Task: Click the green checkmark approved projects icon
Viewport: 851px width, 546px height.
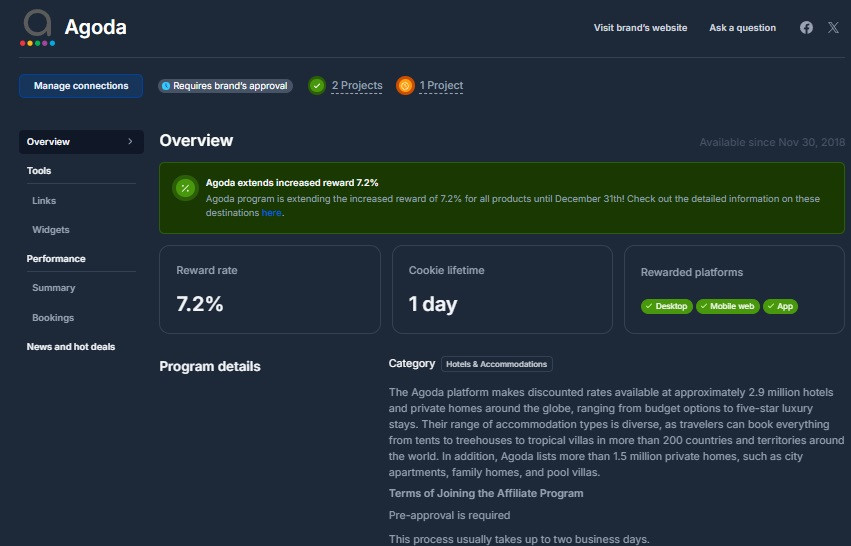Action: [317, 86]
